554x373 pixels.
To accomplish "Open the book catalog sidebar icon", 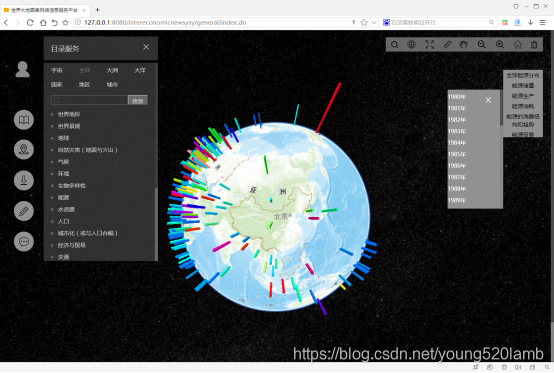I will [x=24, y=120].
